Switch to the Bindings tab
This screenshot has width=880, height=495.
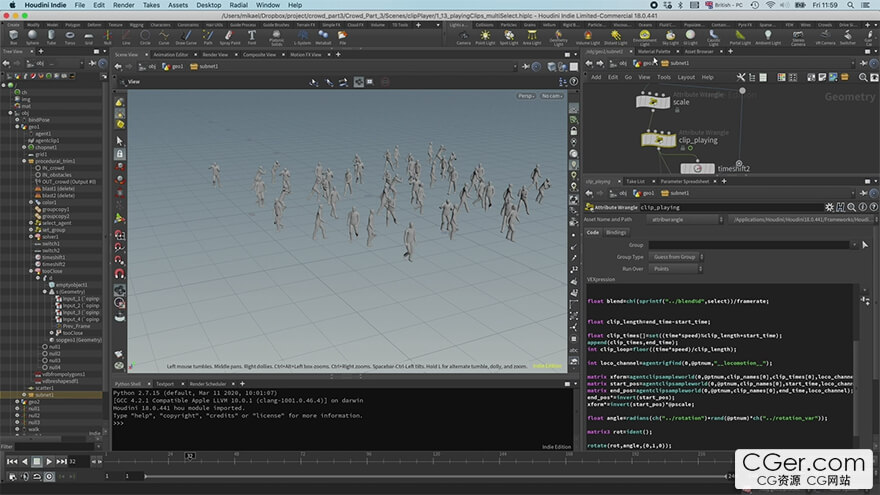coord(616,232)
